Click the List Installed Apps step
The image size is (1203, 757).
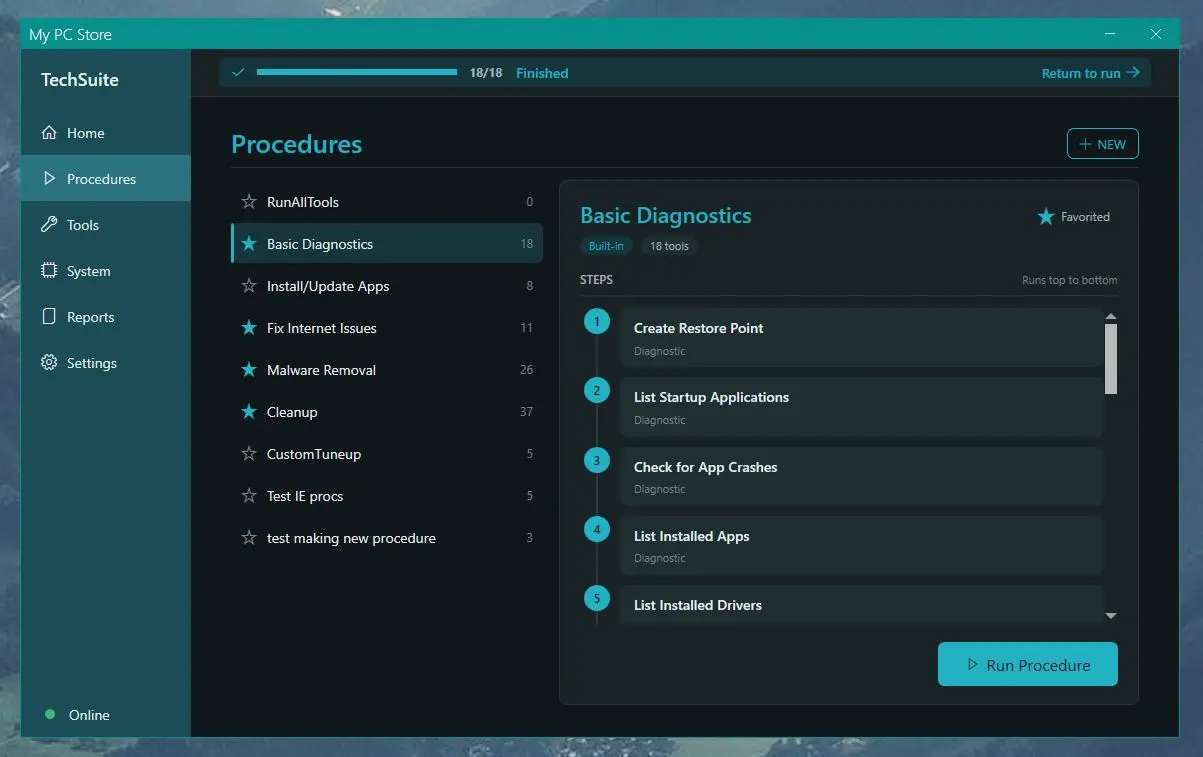pos(861,545)
